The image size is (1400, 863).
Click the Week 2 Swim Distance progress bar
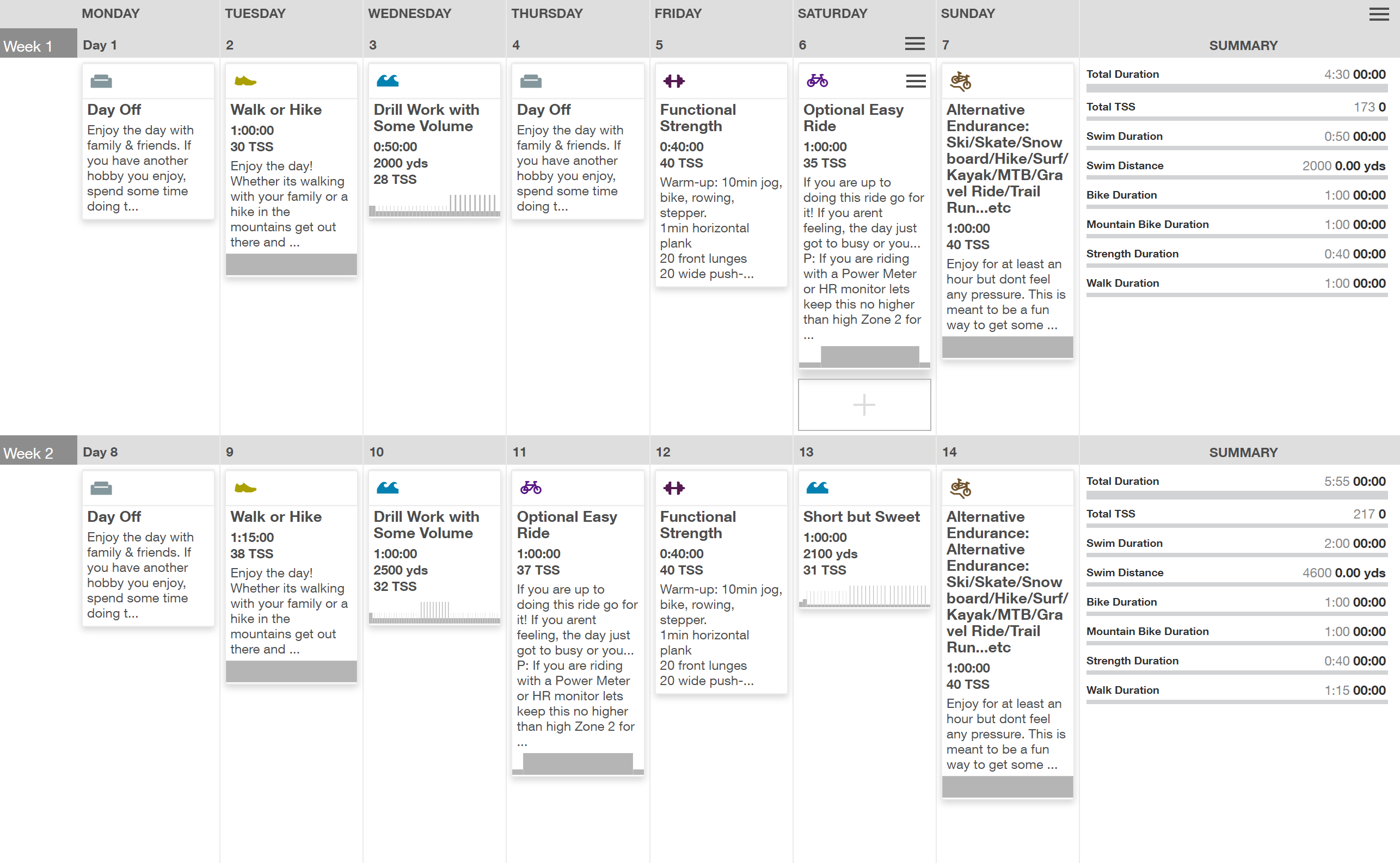1236,585
